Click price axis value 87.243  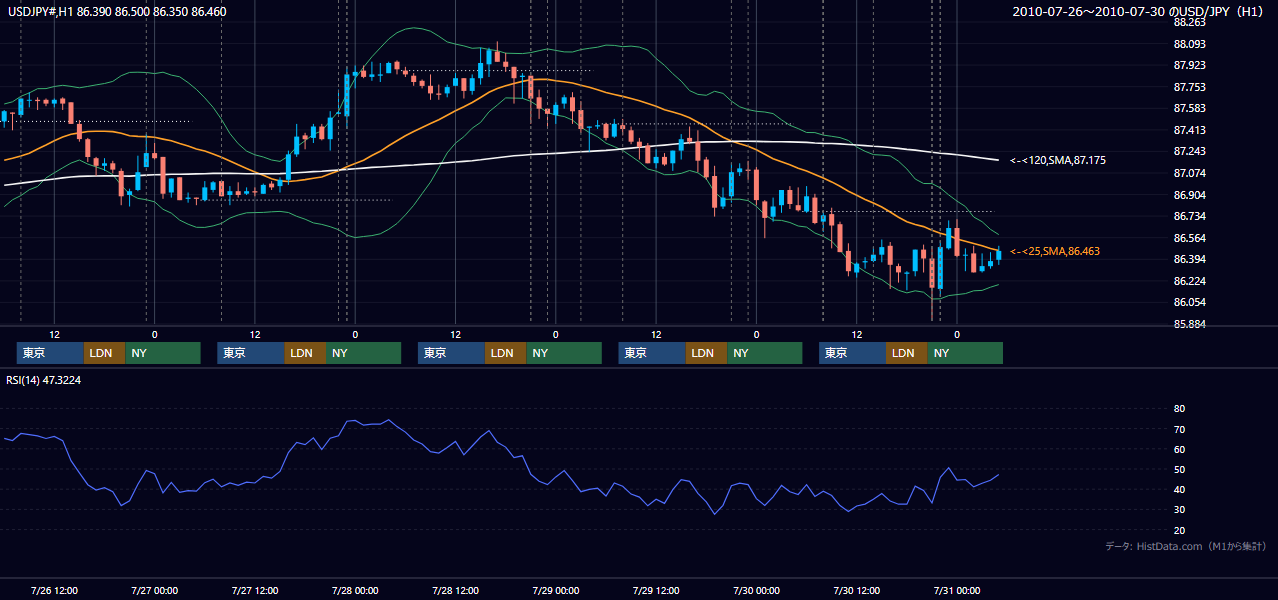(x=1189, y=152)
